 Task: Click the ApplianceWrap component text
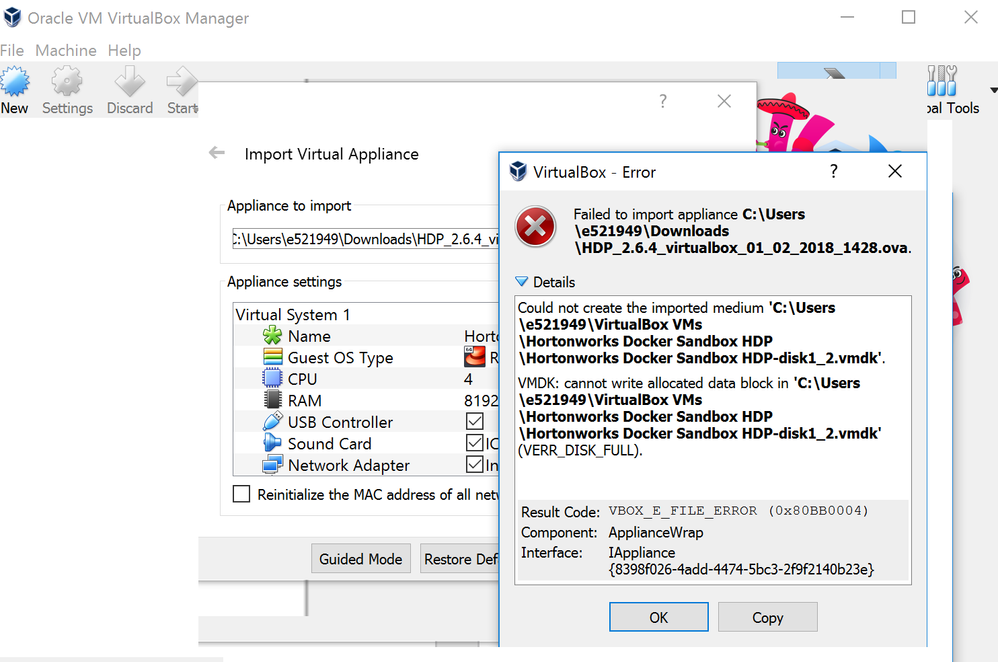[x=656, y=532]
